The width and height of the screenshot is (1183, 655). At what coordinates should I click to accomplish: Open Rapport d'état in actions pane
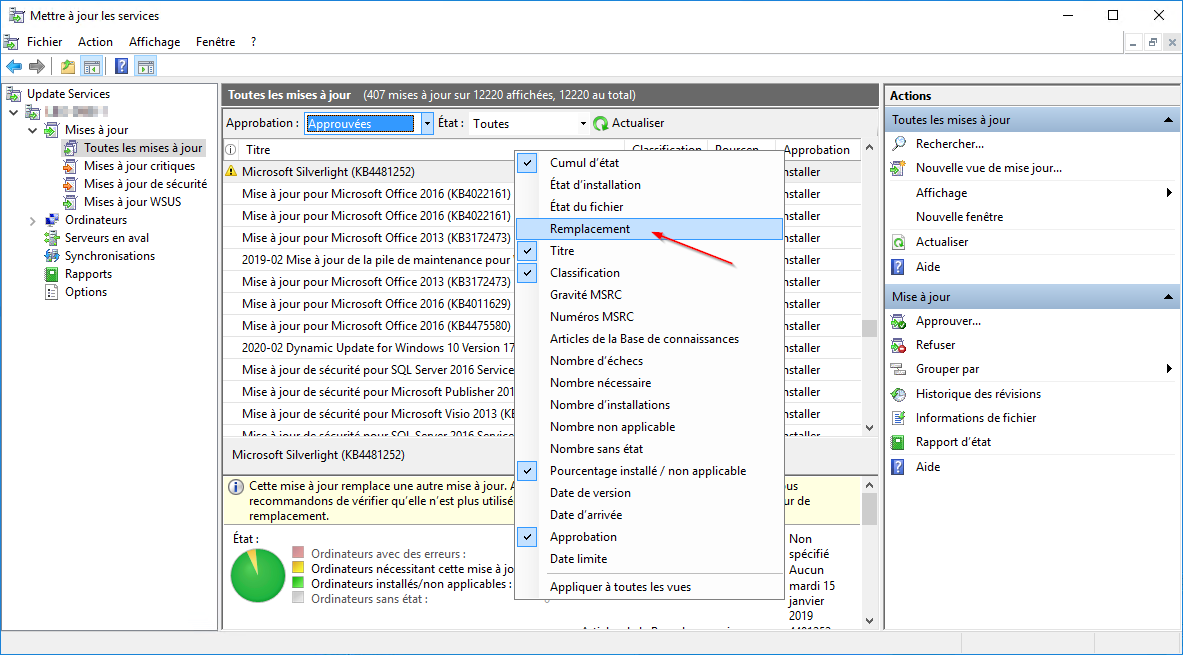[952, 442]
